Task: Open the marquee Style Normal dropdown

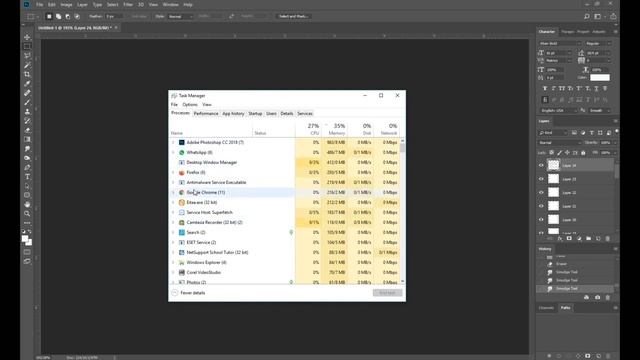Action: tap(180, 16)
